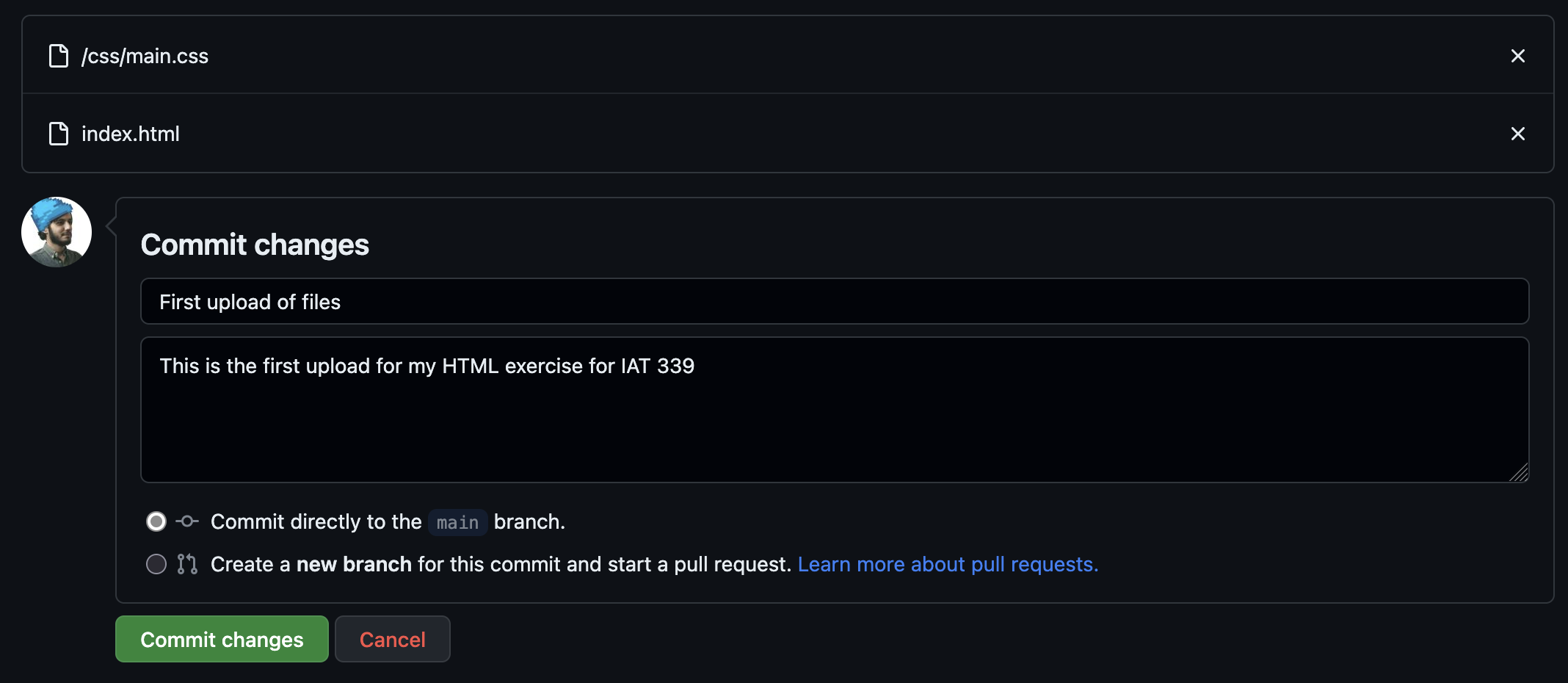Click the index.html filename label
Viewport: 1568px width, 683px height.
coord(130,134)
